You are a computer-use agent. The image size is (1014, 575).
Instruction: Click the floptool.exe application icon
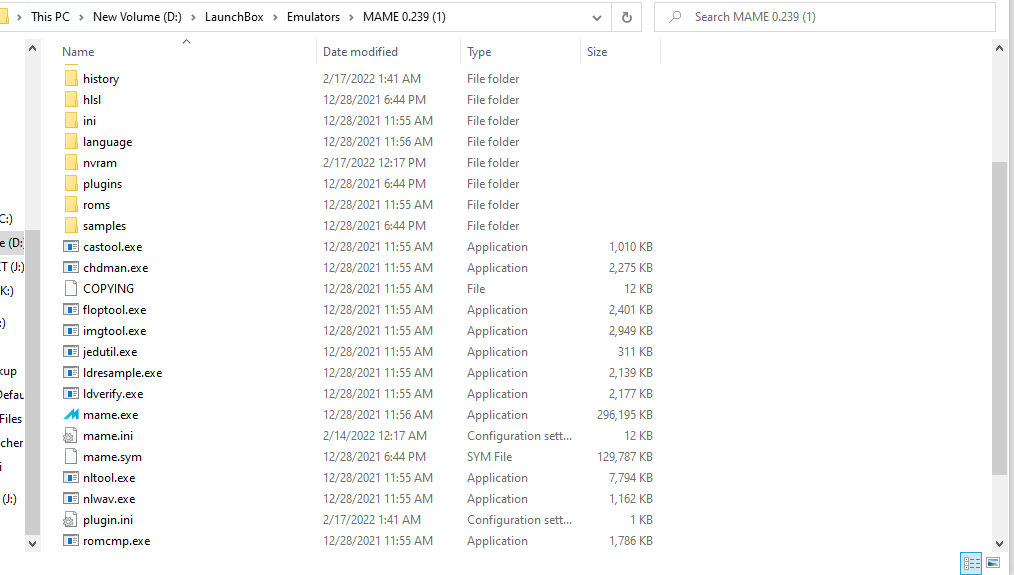tap(71, 310)
